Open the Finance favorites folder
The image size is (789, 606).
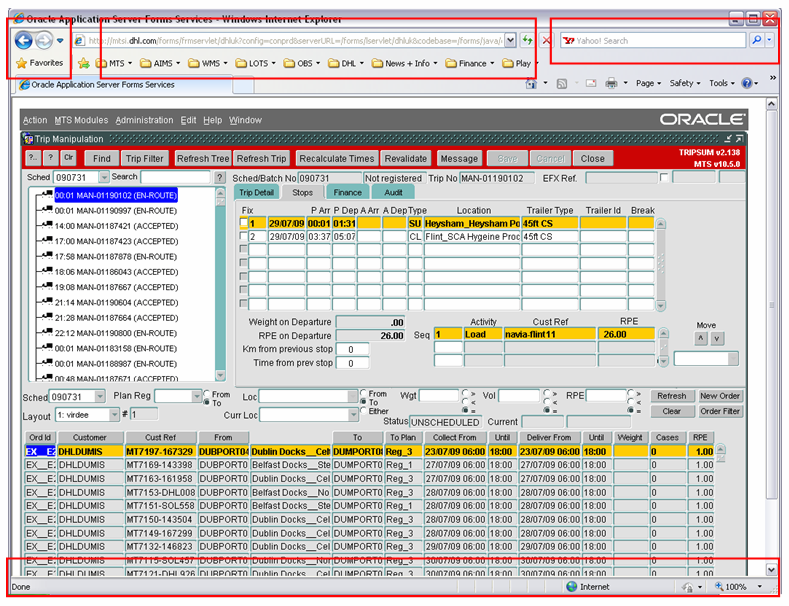coord(470,63)
